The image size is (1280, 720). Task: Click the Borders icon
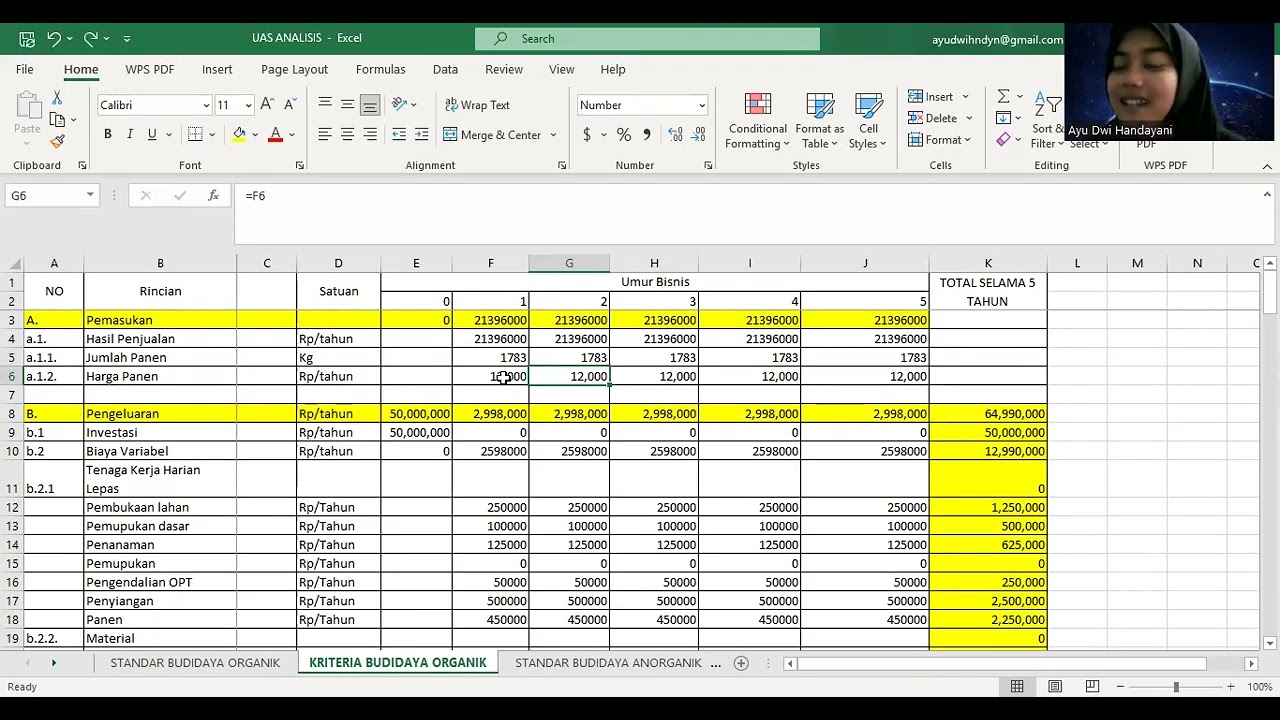tap(195, 134)
